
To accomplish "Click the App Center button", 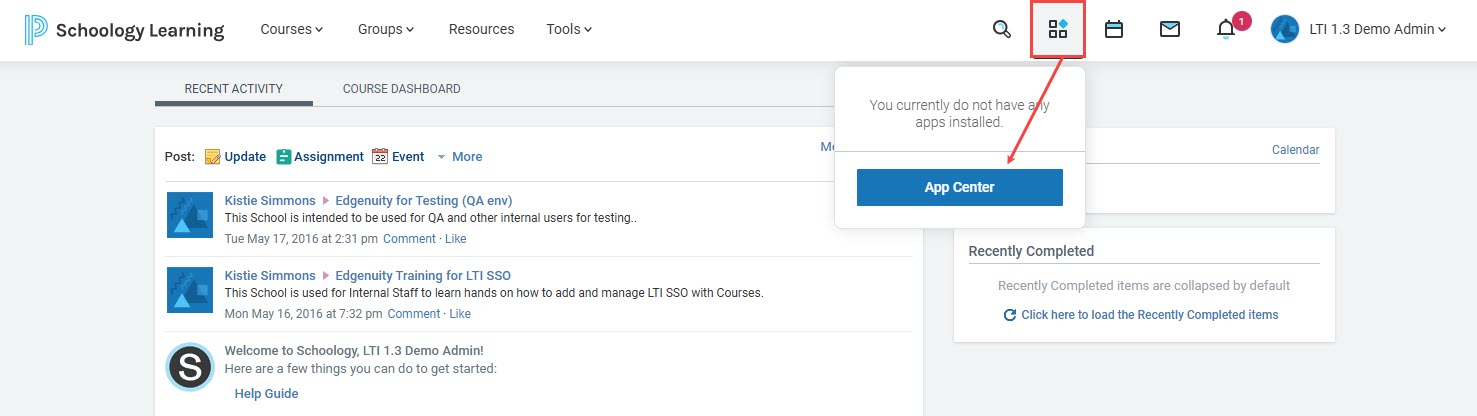I will [960, 187].
